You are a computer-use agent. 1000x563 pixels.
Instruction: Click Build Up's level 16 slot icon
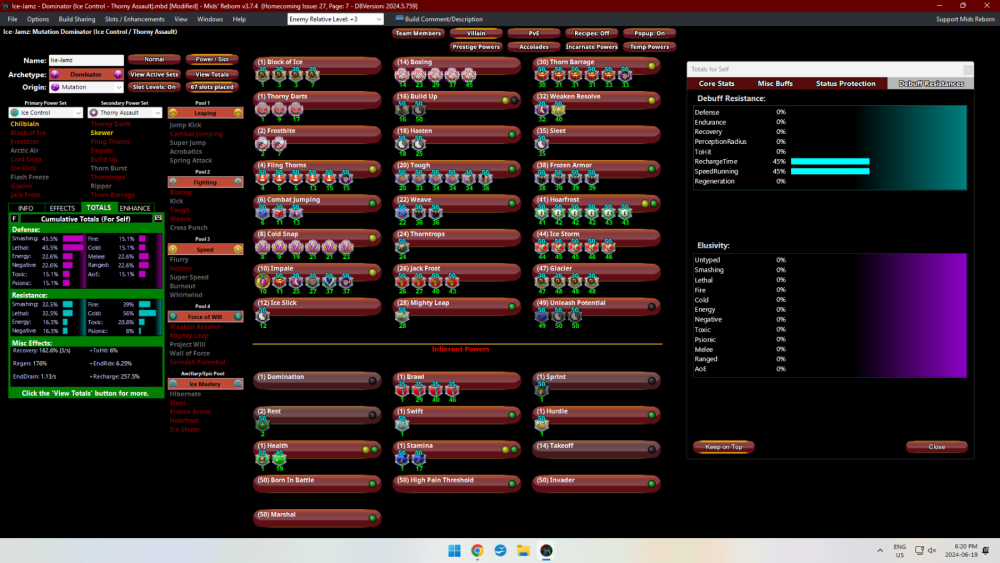pos(402,109)
